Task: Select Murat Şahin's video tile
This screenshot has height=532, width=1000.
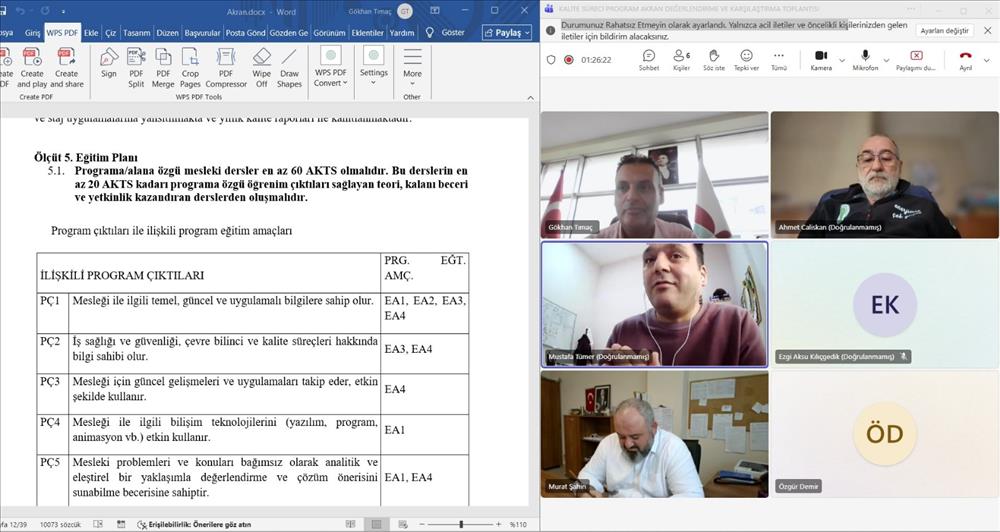Action: 654,434
